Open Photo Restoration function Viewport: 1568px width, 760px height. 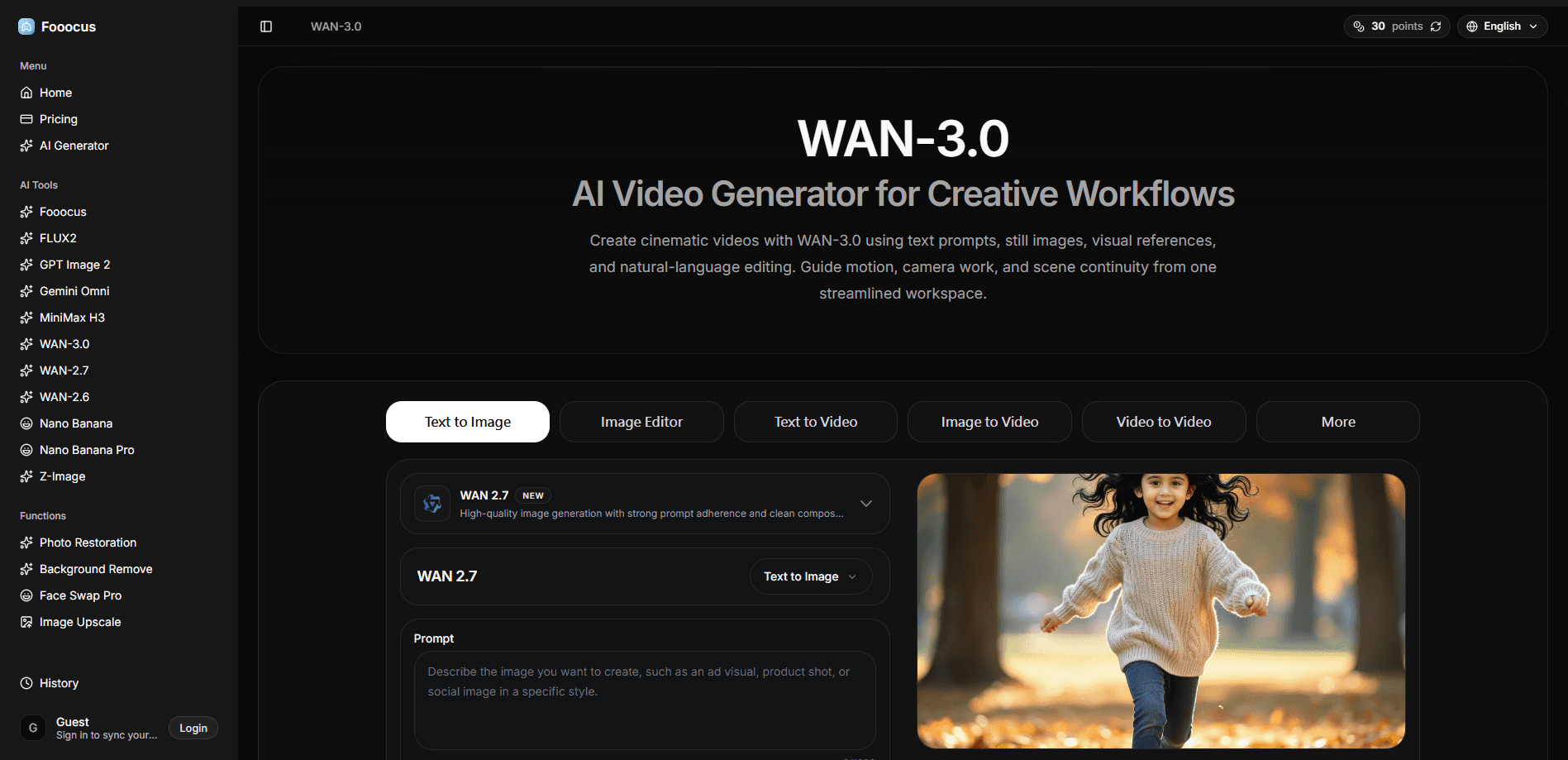click(x=119, y=543)
